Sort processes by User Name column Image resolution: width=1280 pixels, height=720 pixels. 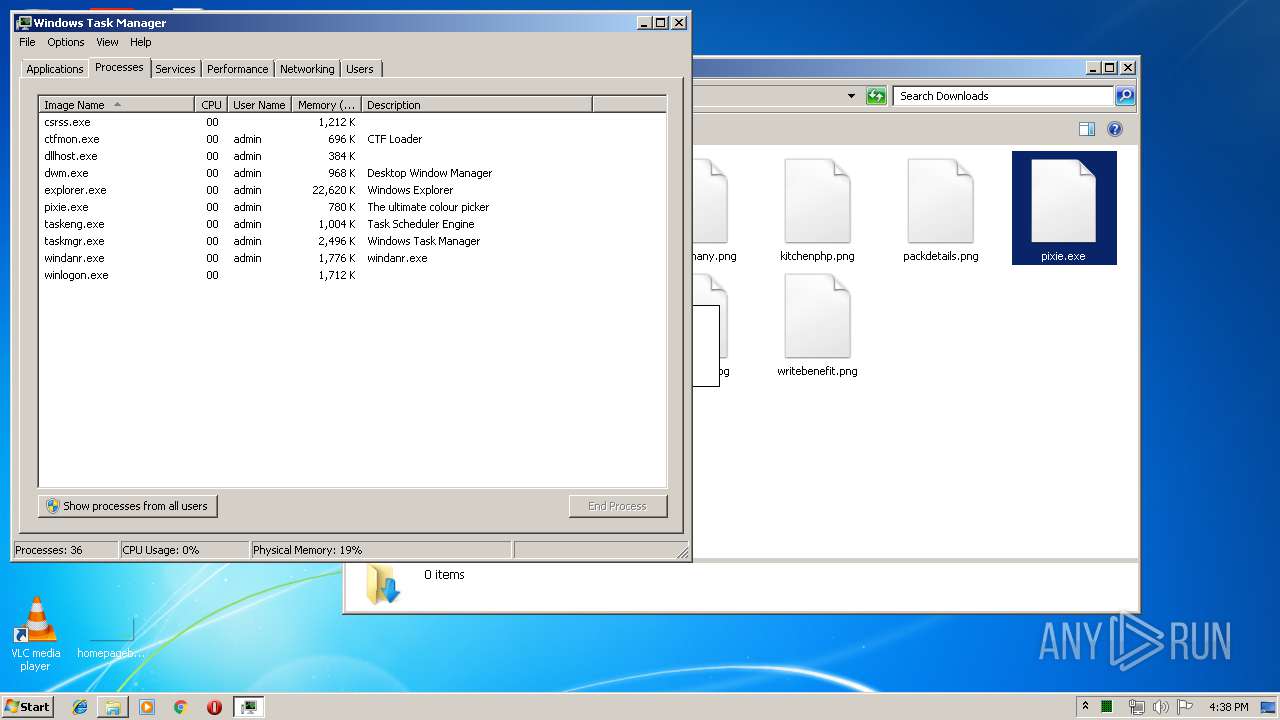click(259, 104)
